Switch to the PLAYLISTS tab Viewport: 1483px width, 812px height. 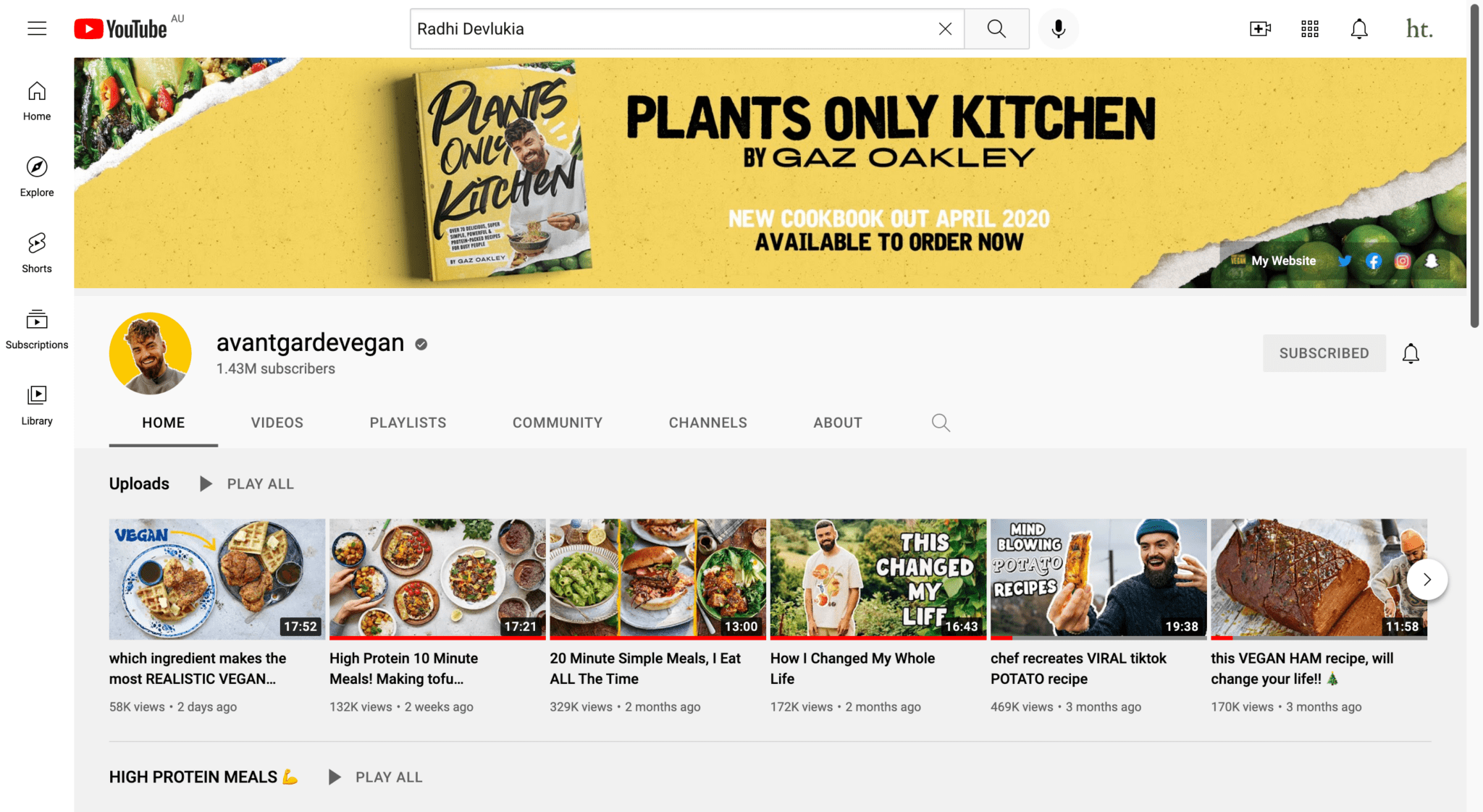pos(408,423)
